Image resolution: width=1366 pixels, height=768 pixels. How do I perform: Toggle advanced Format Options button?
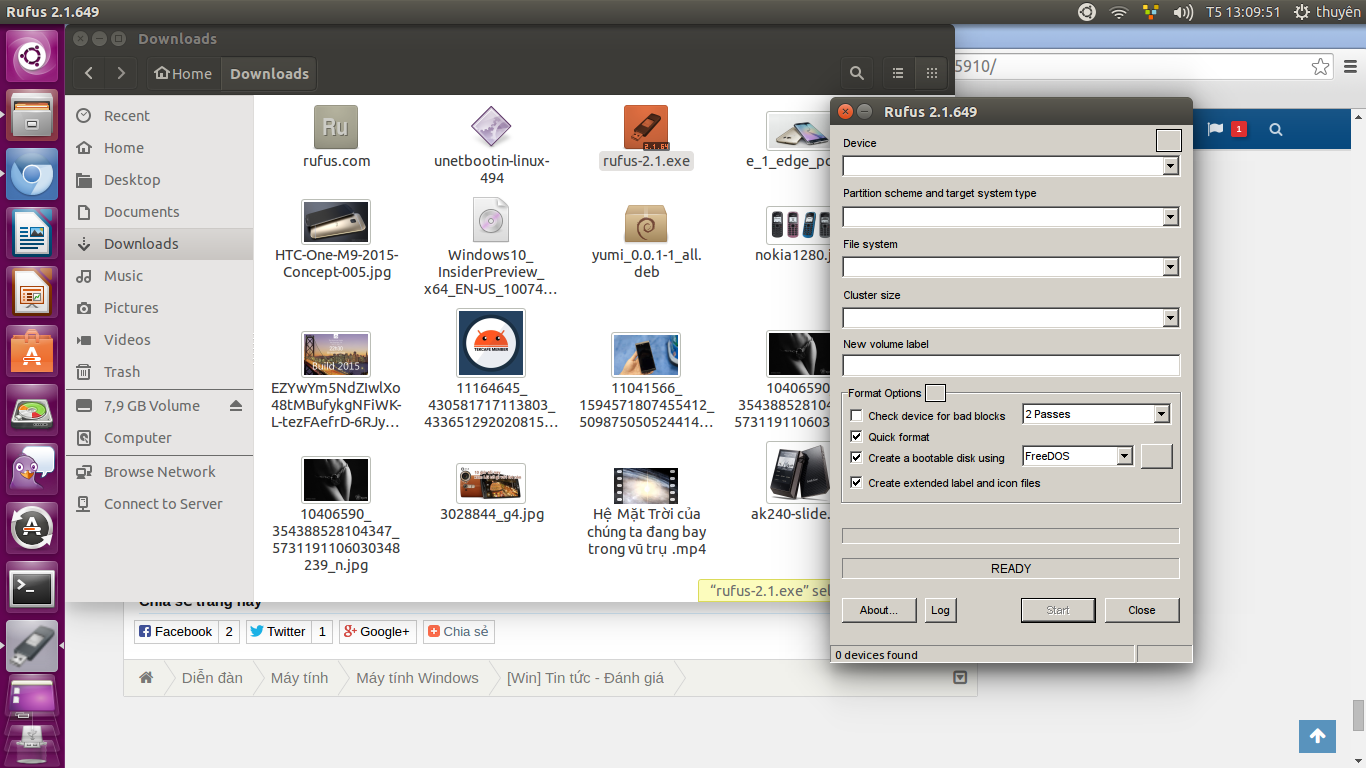click(935, 393)
